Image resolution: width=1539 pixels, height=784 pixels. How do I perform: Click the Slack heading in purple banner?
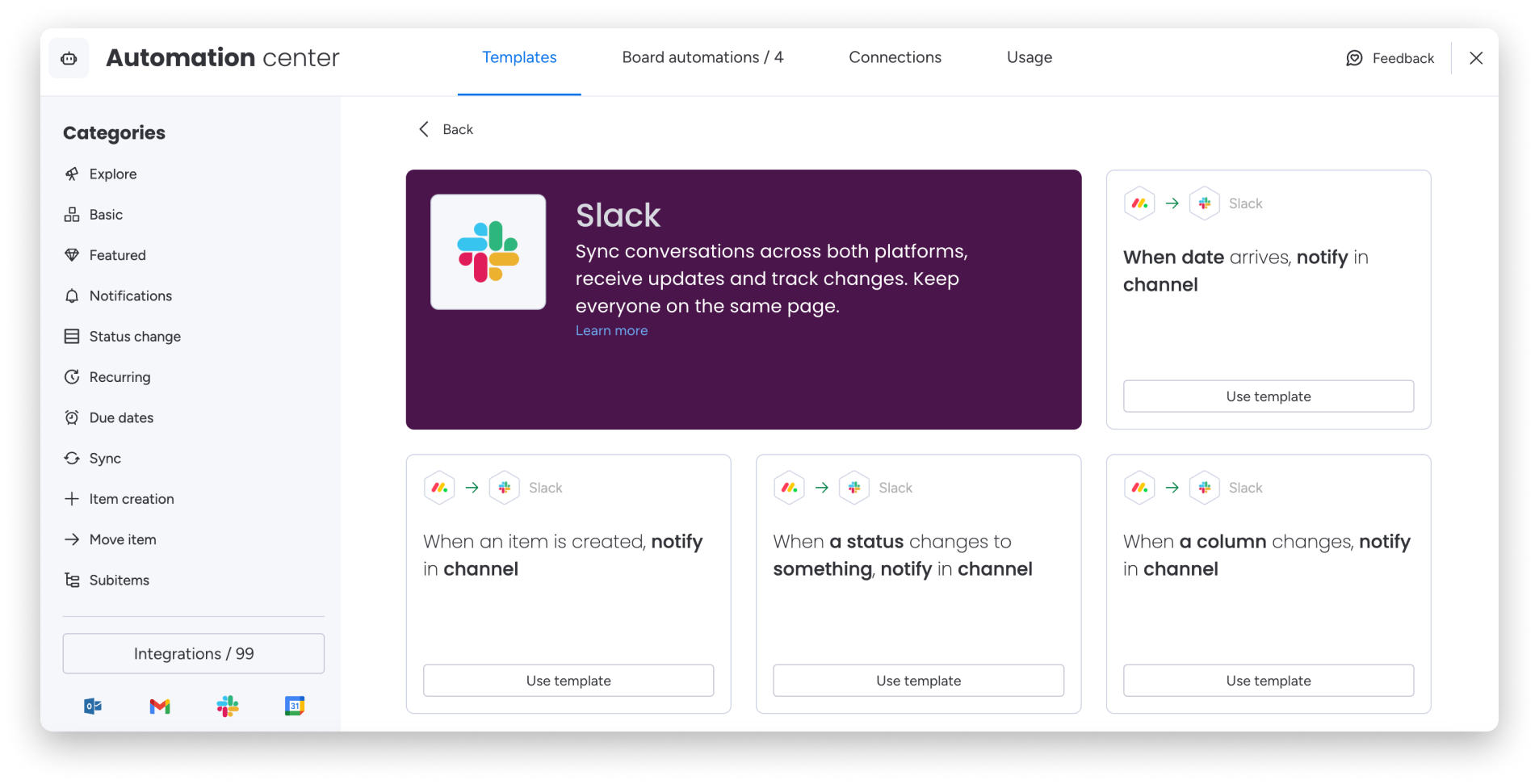click(618, 216)
